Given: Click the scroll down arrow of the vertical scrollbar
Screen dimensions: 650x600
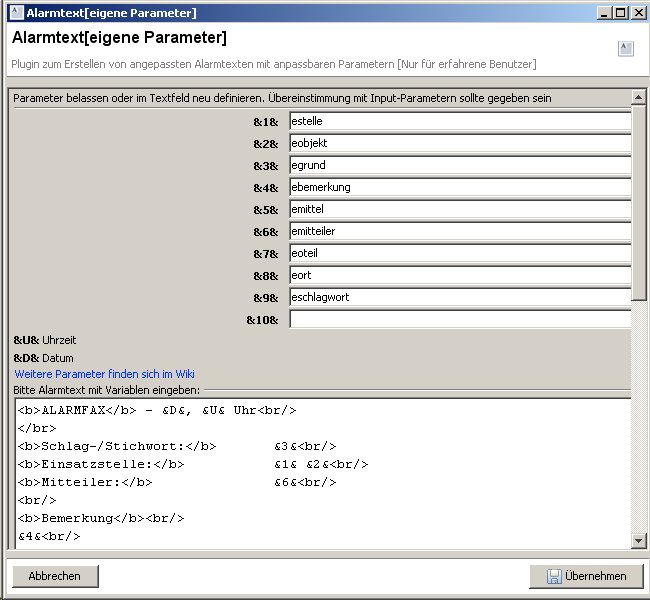Looking at the screenshot, I should (639, 541).
